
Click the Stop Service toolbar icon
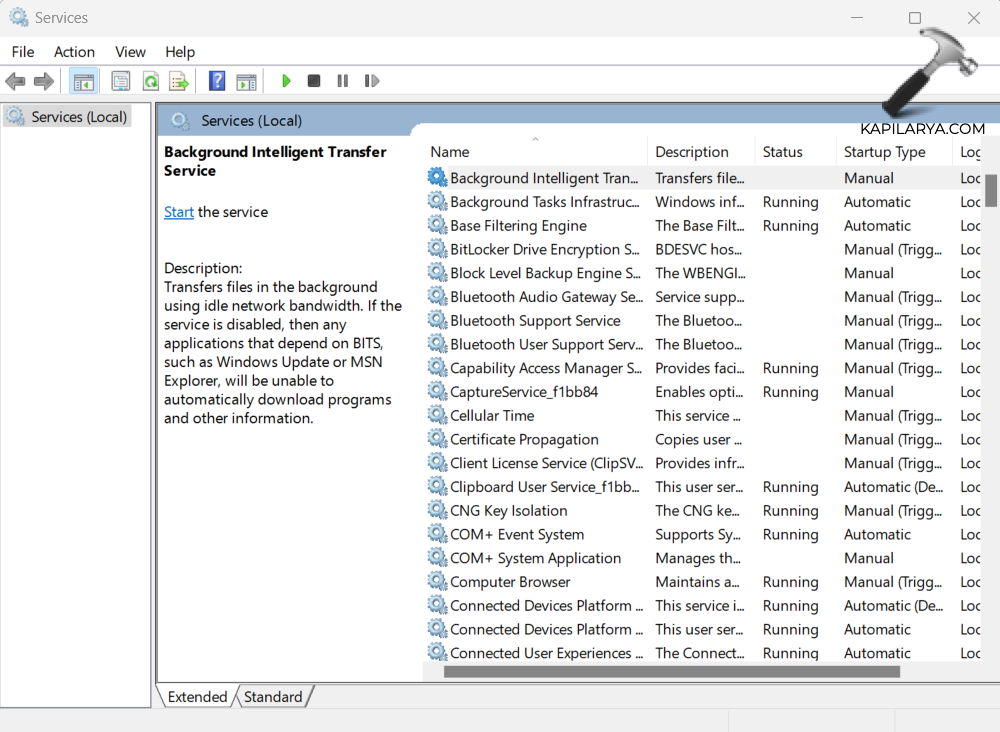(x=314, y=81)
